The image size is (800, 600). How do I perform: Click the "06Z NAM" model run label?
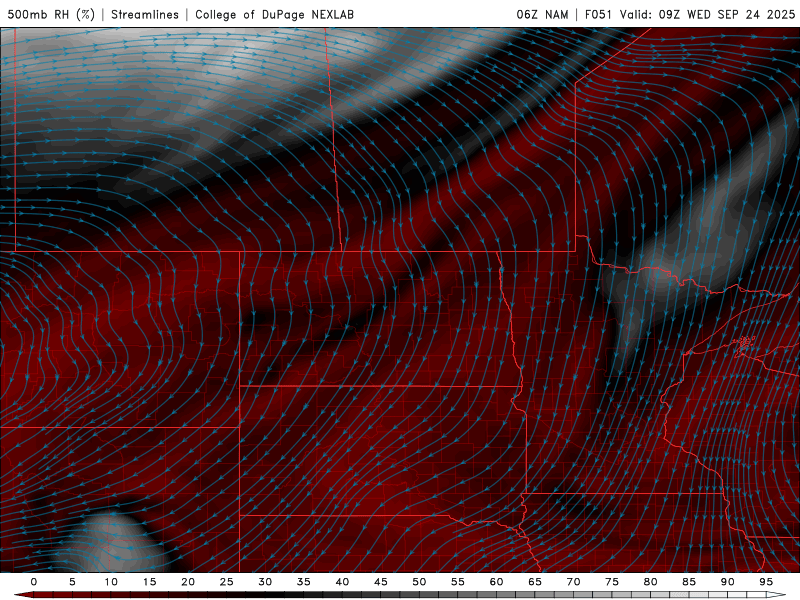click(542, 14)
